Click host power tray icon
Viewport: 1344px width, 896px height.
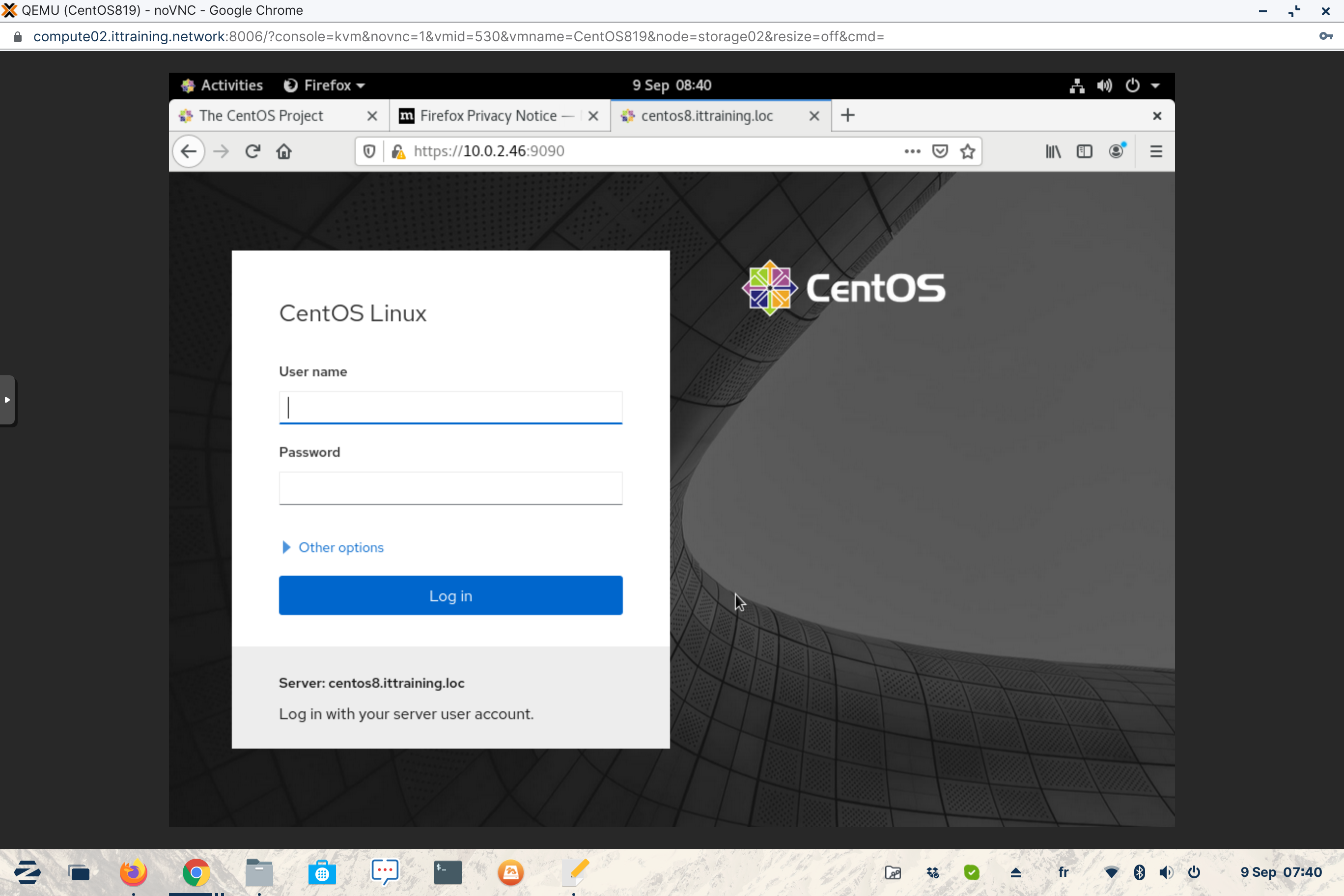(x=1194, y=872)
